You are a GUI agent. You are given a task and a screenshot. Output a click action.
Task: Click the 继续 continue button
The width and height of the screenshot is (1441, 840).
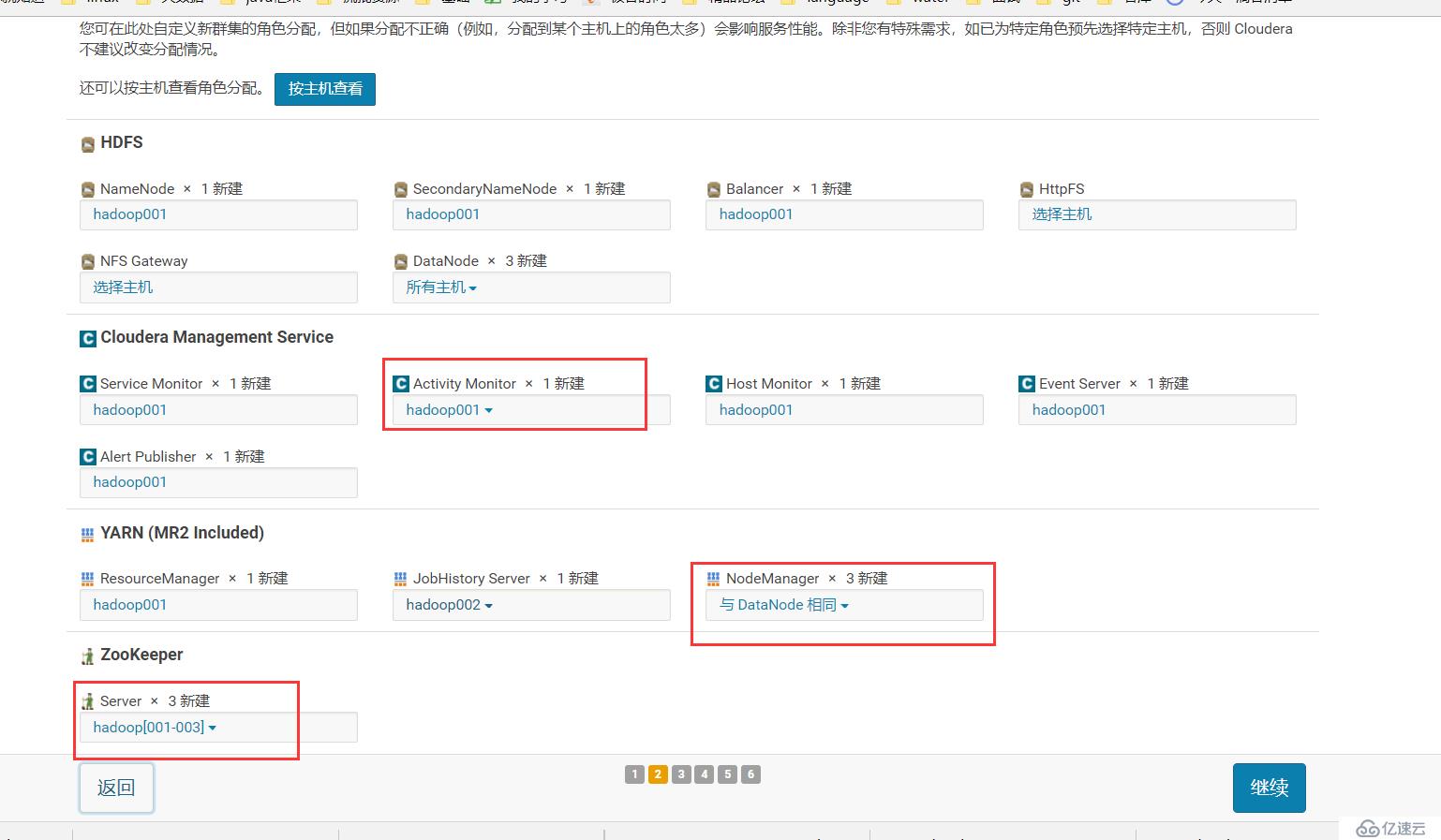(x=1270, y=788)
